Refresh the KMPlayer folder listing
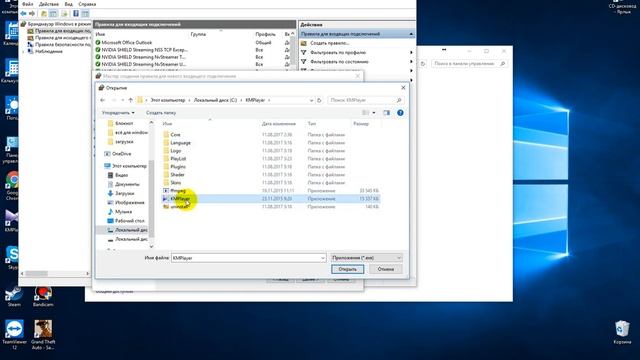Viewport: 640px width, 360px height. (319, 100)
